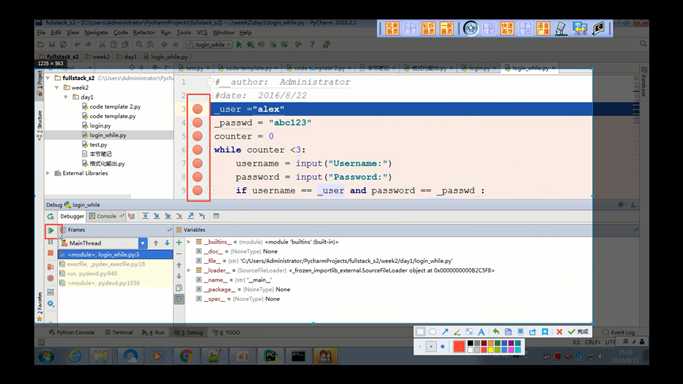Undo last screenshot annotation
This screenshot has height=384, width=683.
[x=496, y=332]
